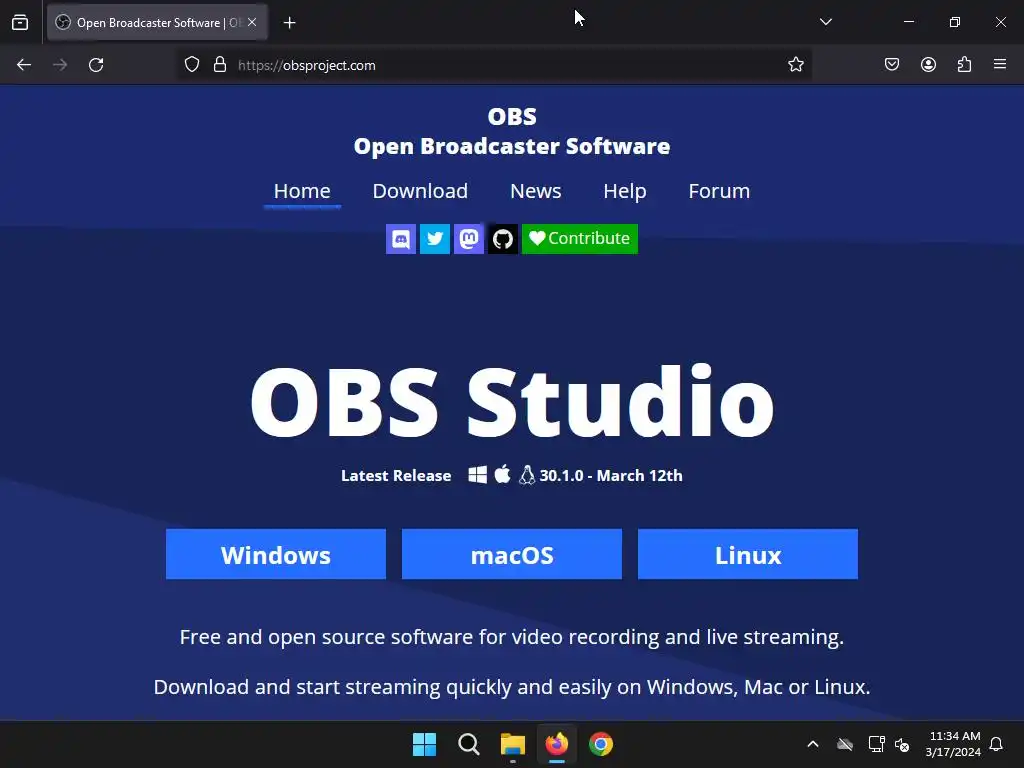Launch Google Chrome from the taskbar
The width and height of the screenshot is (1024, 768).
coord(601,744)
